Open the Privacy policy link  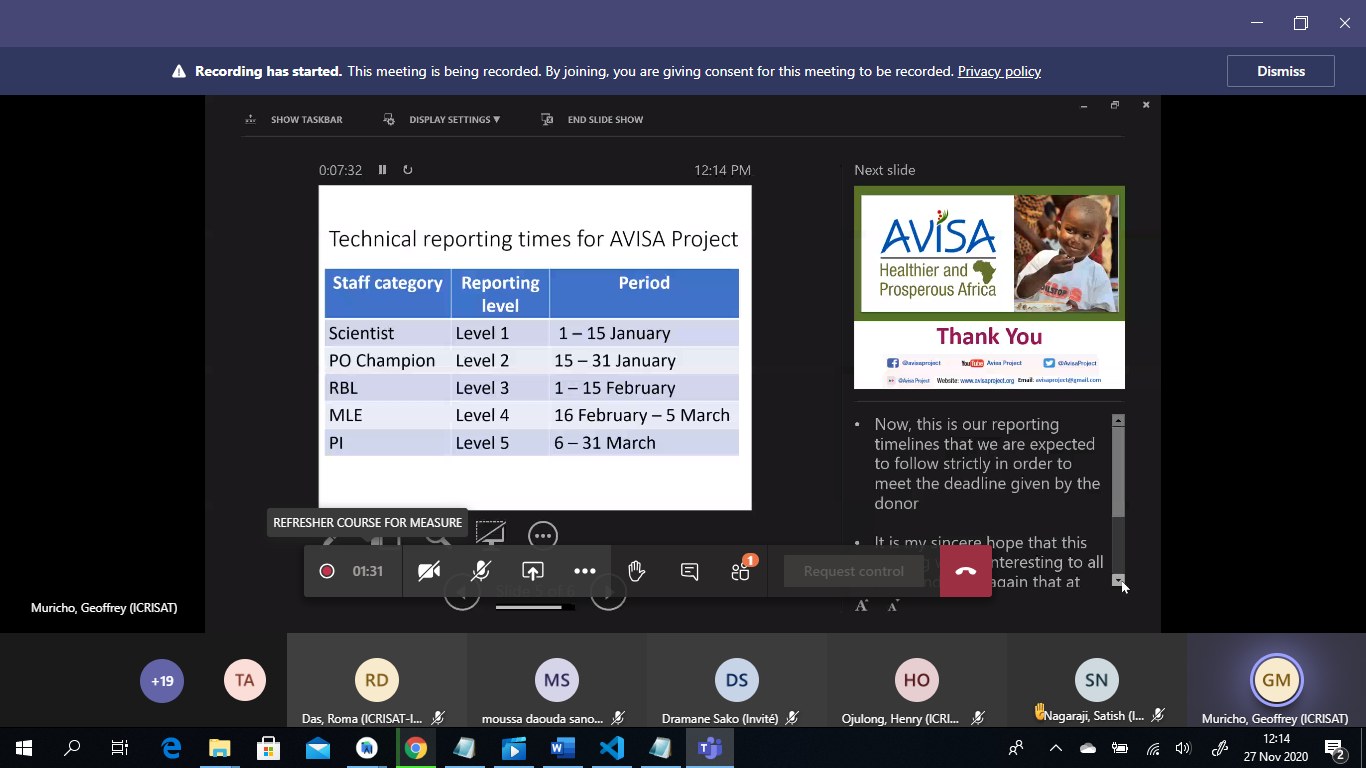[999, 71]
